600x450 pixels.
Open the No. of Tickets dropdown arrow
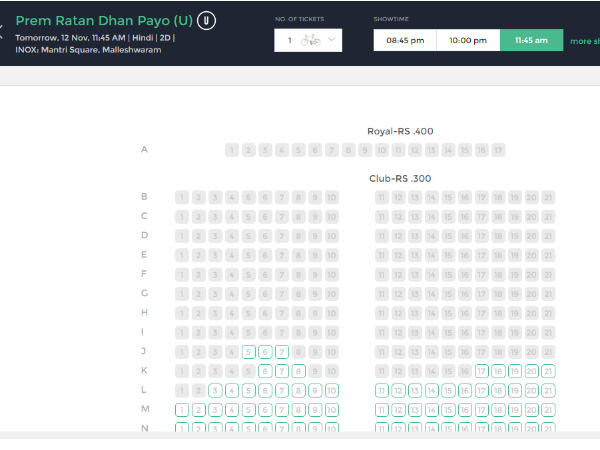(333, 40)
